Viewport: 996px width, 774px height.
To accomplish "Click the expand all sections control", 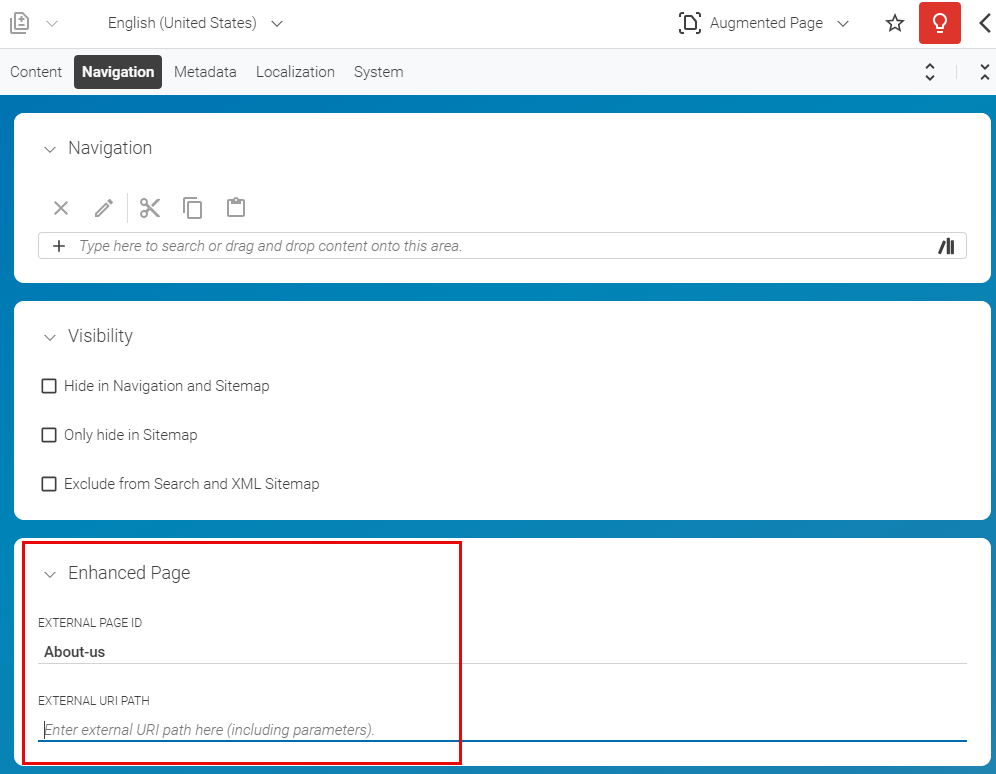I will (x=929, y=71).
